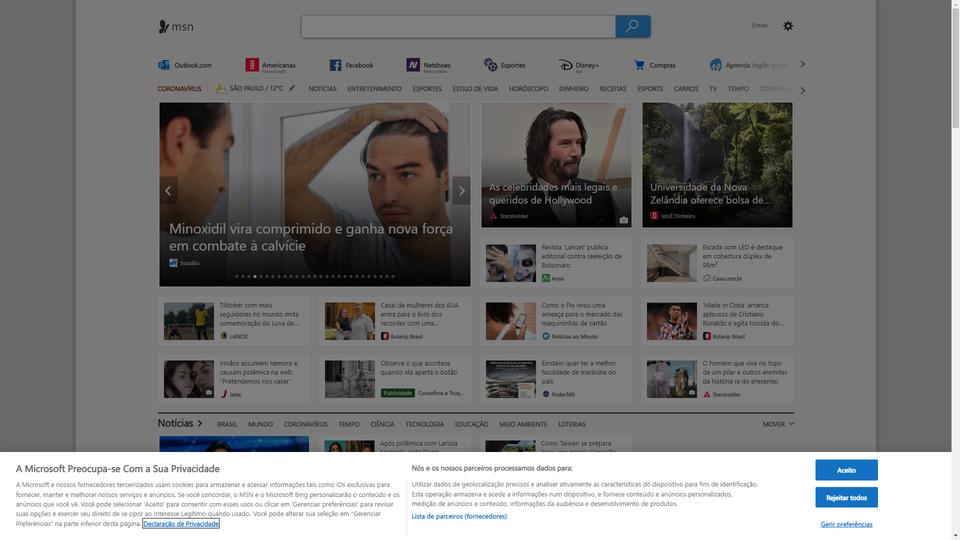Viewport: 960px width, 540px height.
Task: Open the Escada com LED article
Action: 717,263
